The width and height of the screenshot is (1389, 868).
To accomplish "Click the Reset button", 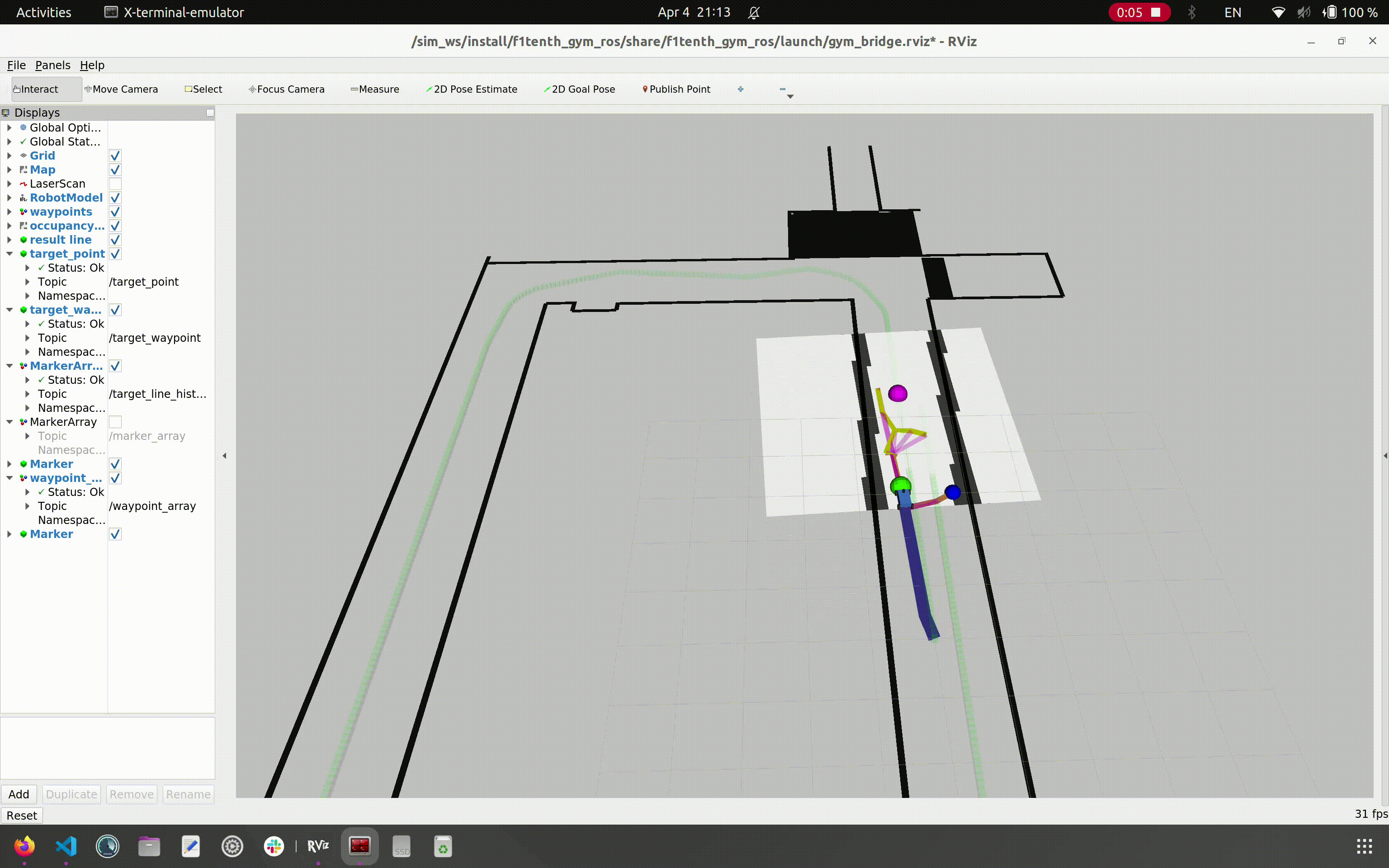I will 22,815.
